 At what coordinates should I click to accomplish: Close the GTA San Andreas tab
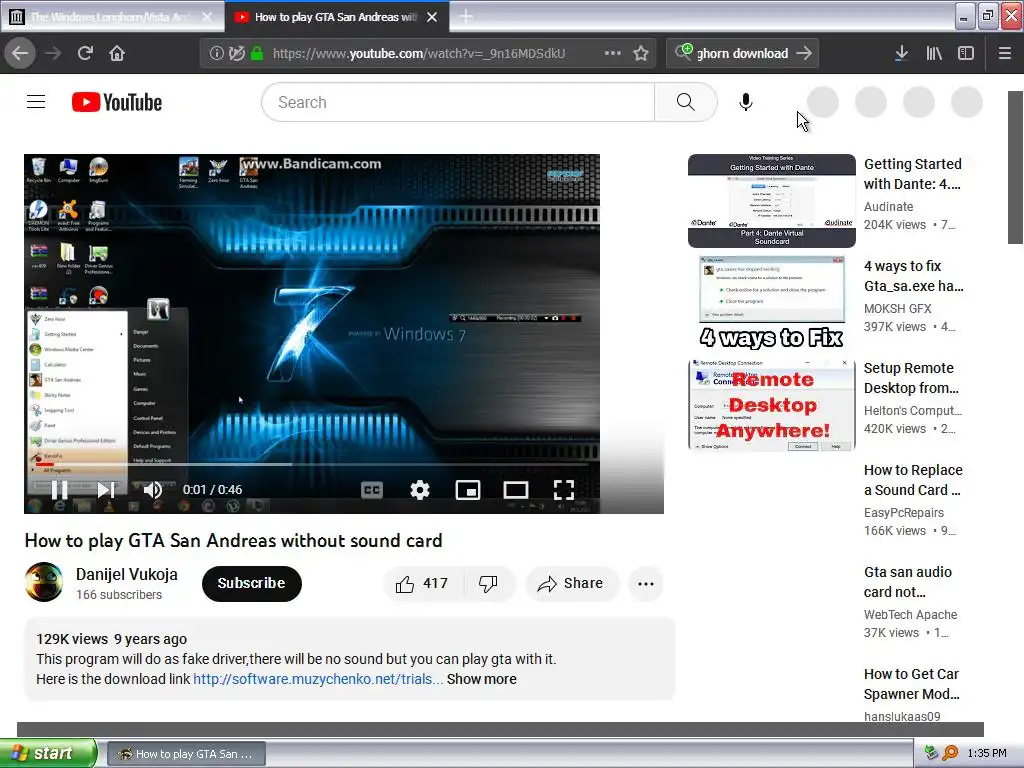pos(432,17)
